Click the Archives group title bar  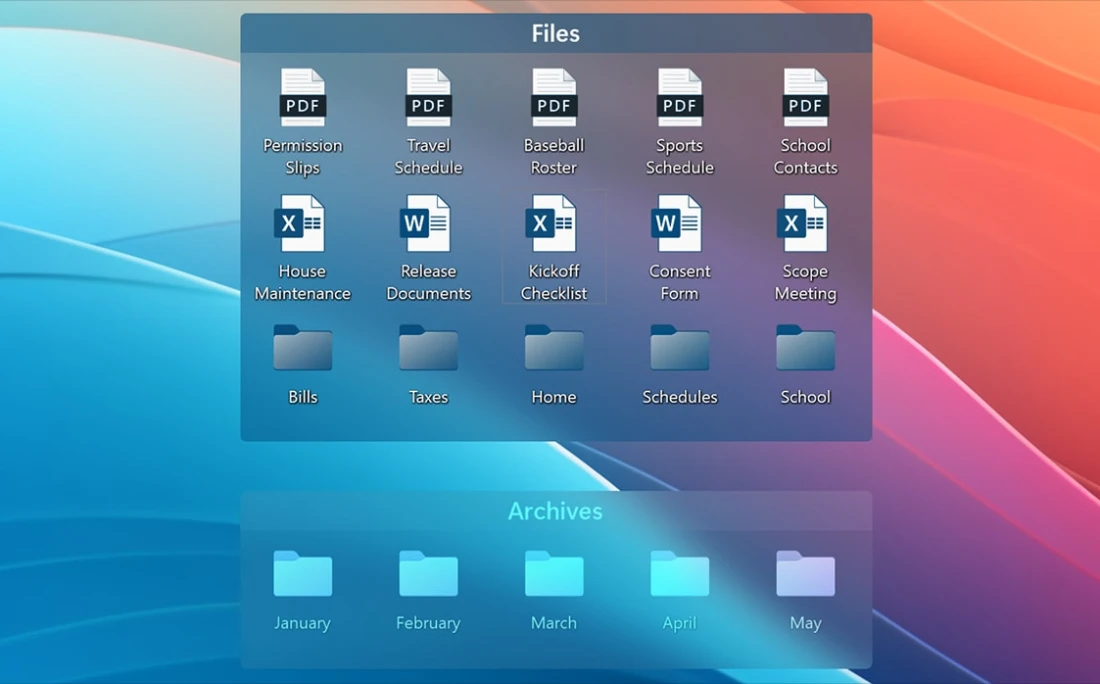click(555, 511)
